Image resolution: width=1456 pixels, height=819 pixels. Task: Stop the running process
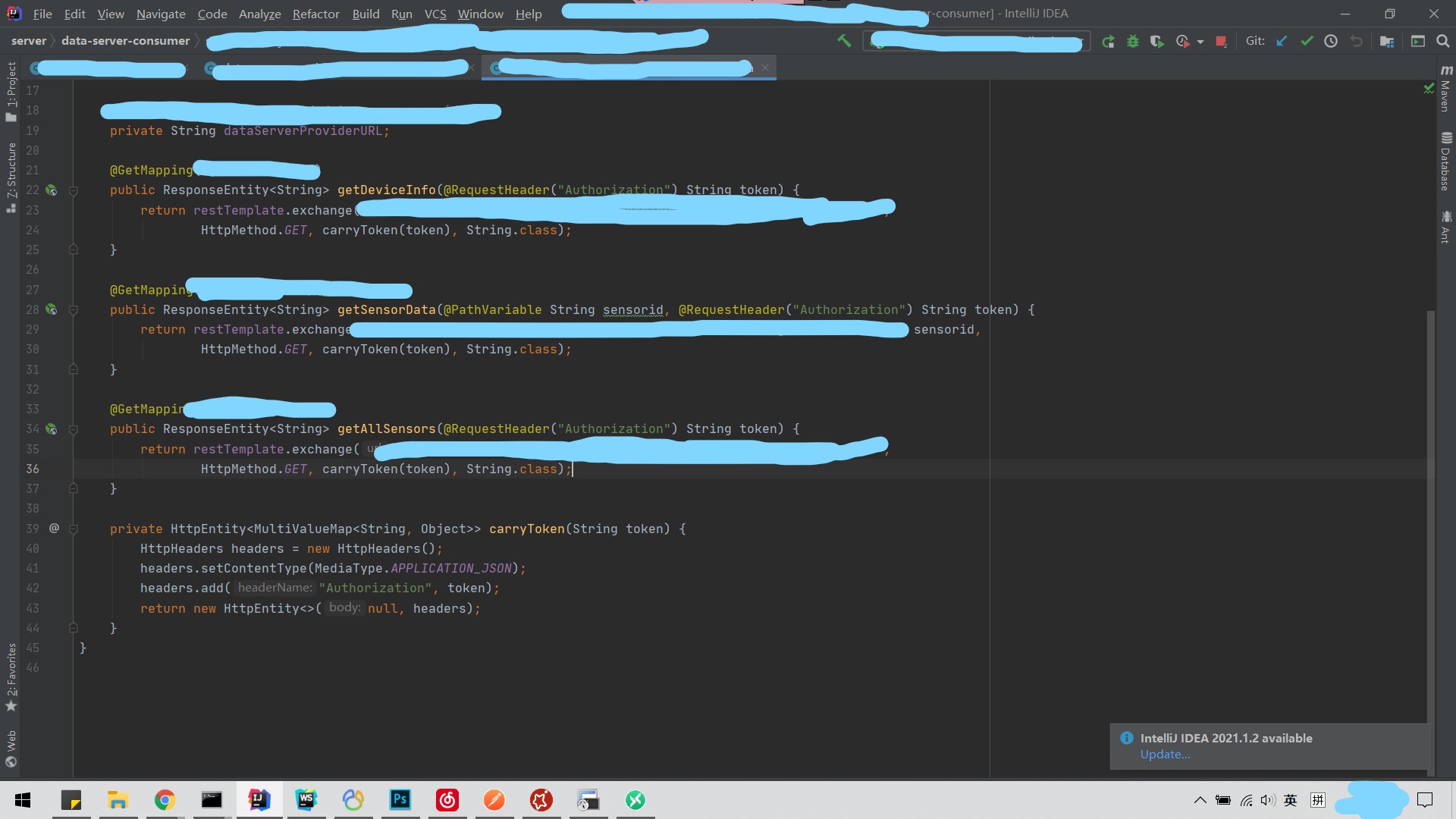1221,42
